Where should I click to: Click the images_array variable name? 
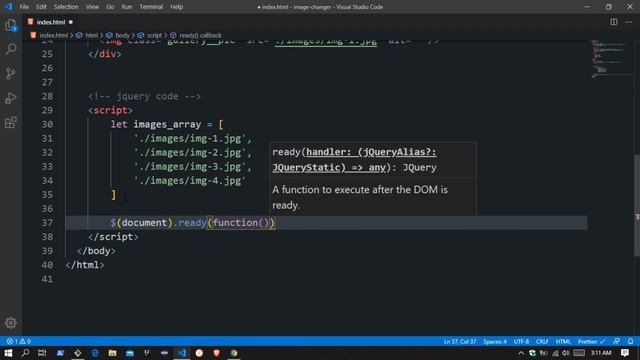[167, 124]
